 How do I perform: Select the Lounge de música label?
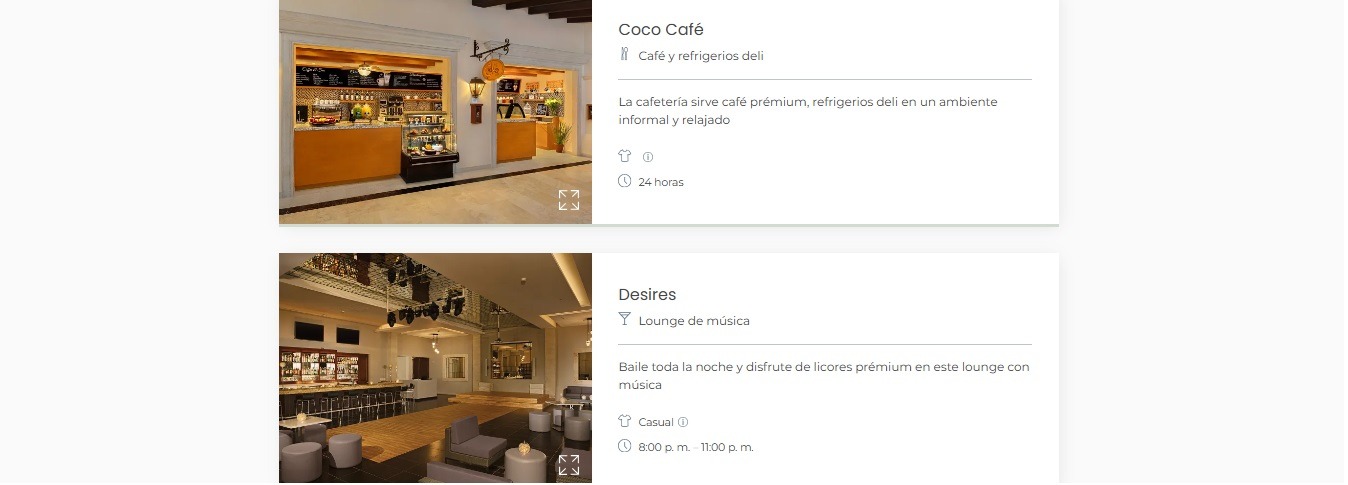tap(694, 321)
